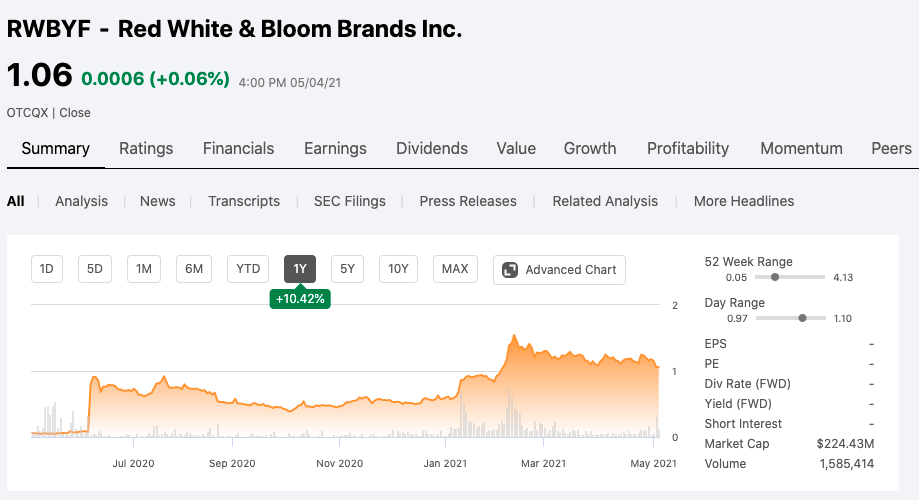
Task: Open Related Analysis headlines
Action: (605, 201)
